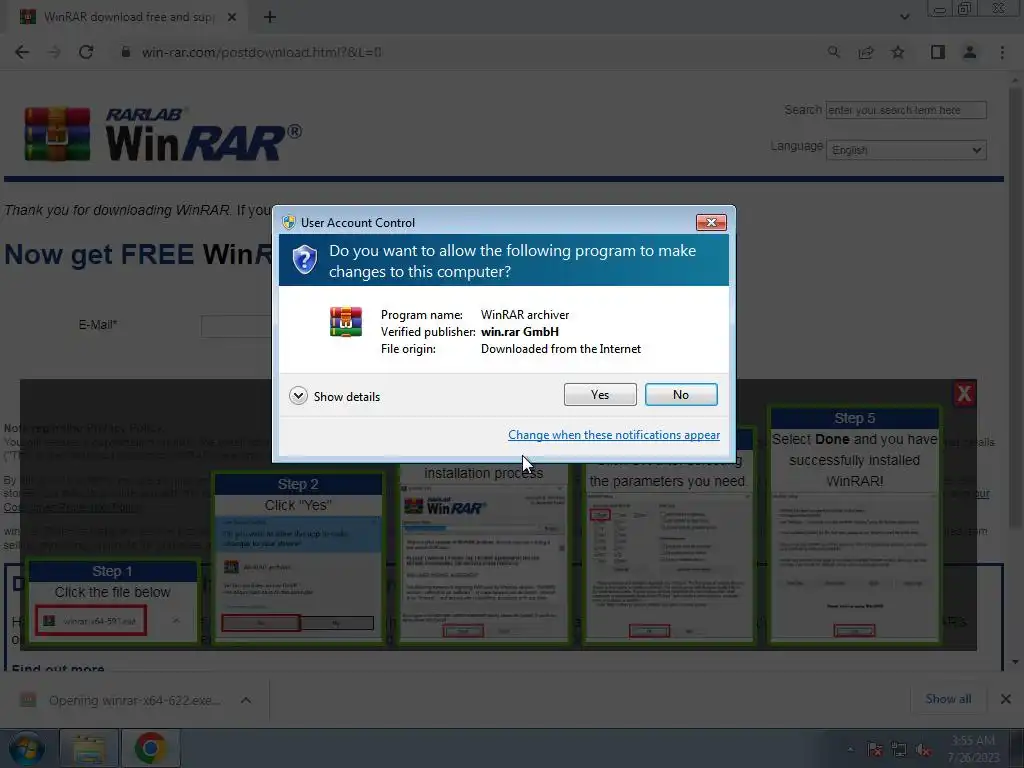The image size is (1024, 768).
Task: Click page scrollbar down arrow
Action: point(1015,662)
